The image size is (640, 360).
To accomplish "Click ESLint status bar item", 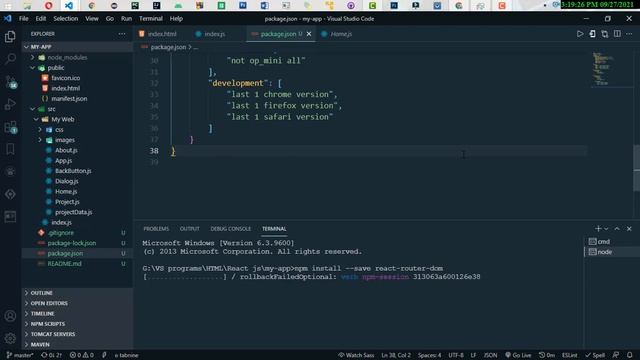I will point(569,355).
